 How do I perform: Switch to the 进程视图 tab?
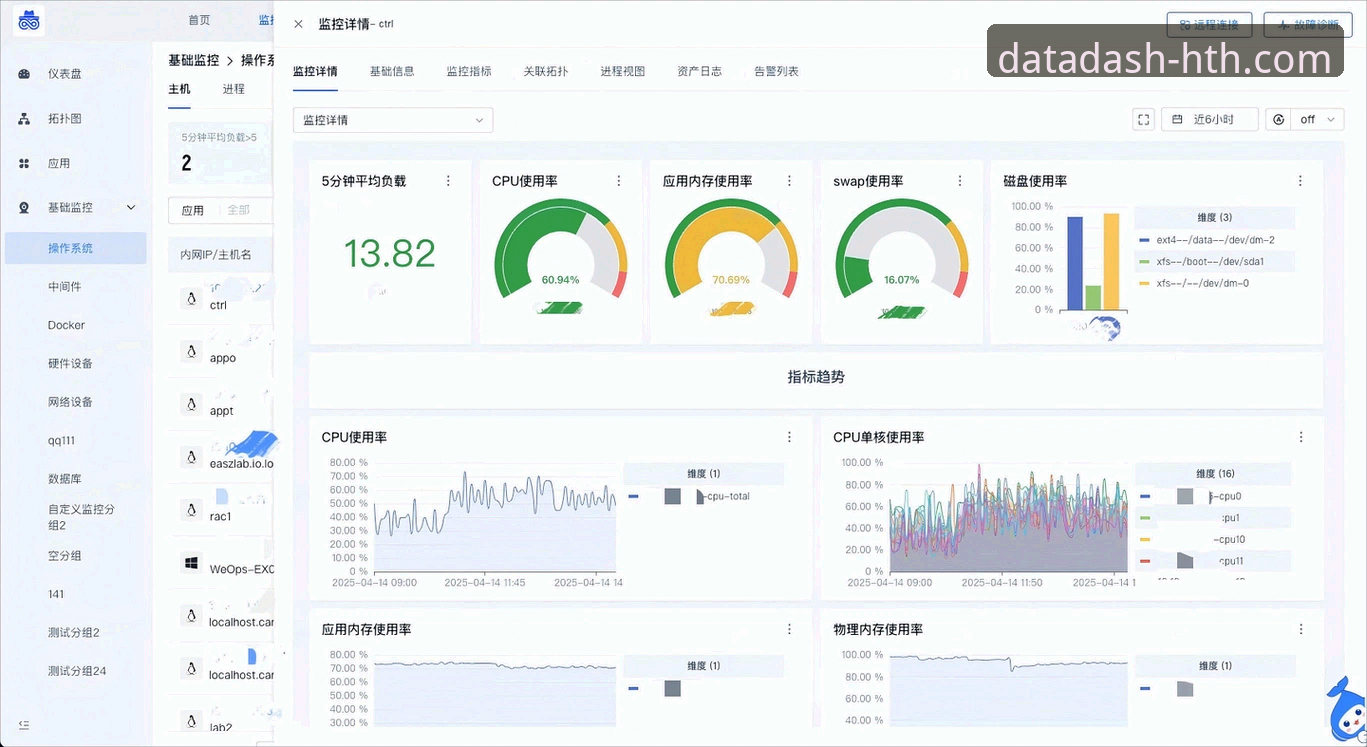(623, 71)
